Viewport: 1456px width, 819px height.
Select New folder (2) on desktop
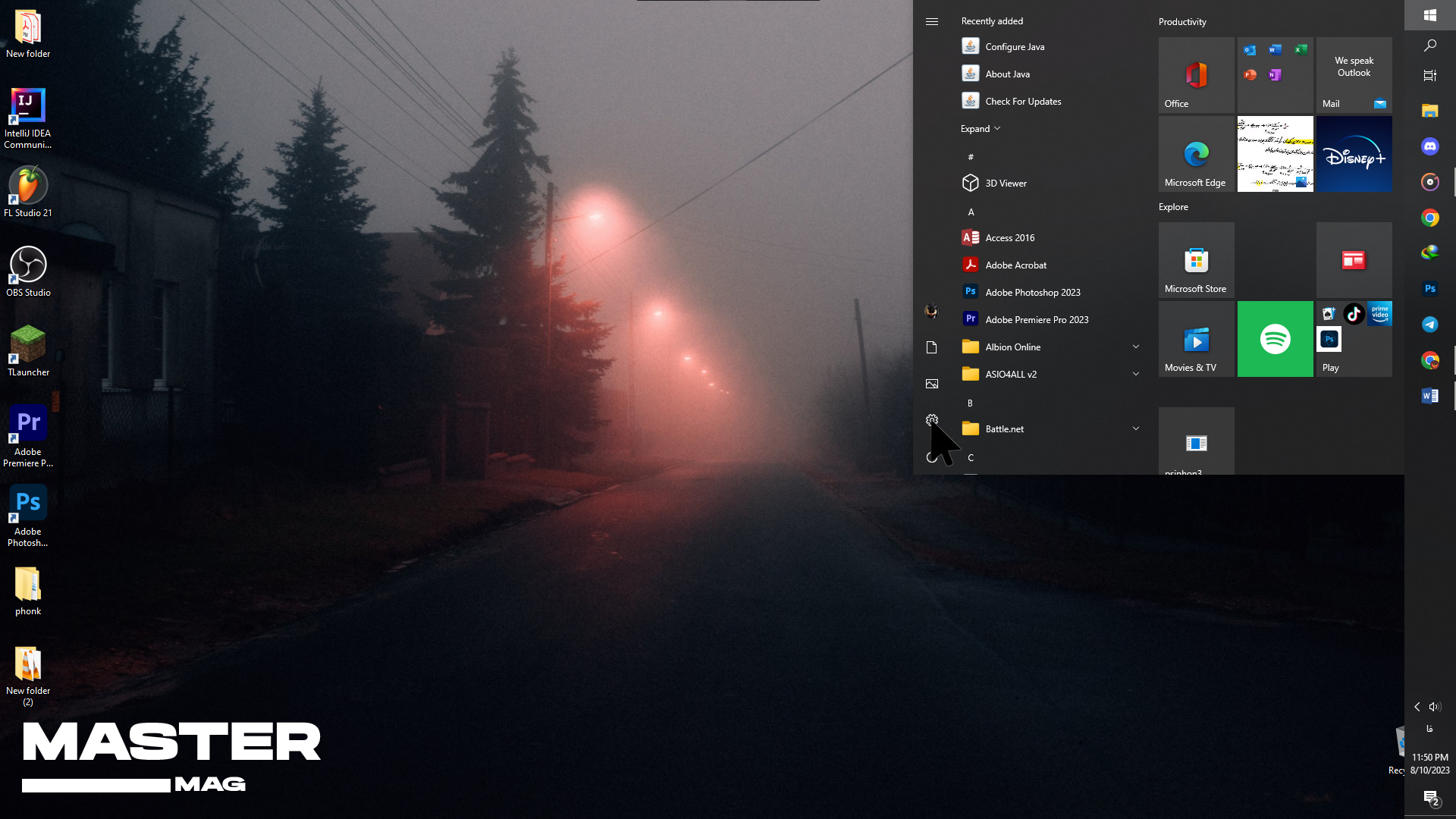coord(28,676)
